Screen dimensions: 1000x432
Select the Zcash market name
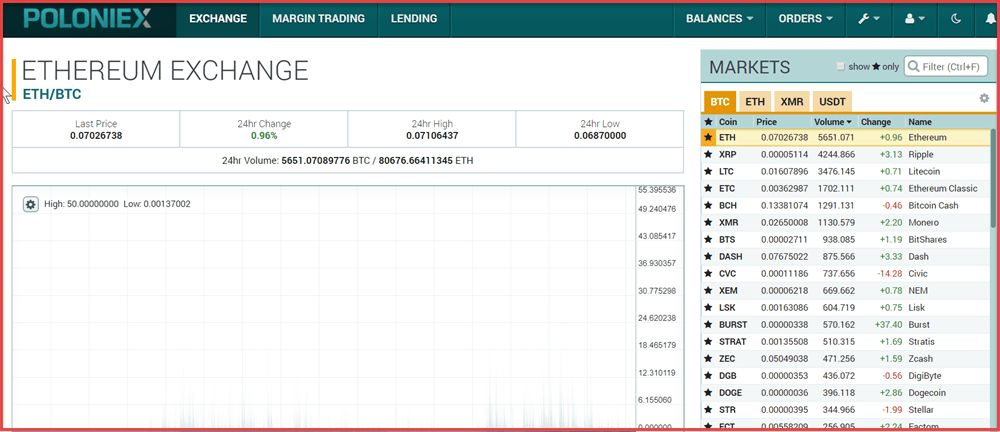(x=921, y=359)
